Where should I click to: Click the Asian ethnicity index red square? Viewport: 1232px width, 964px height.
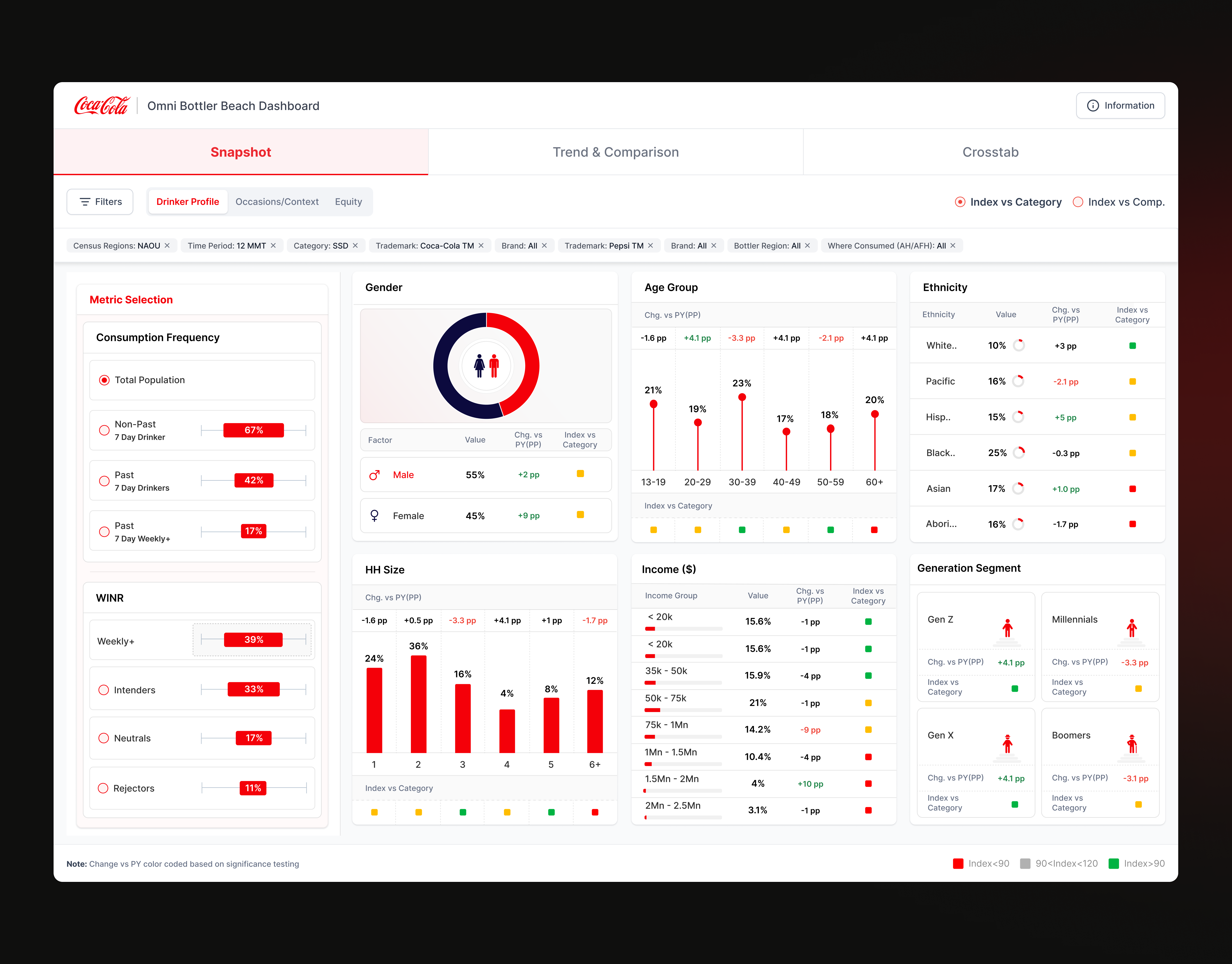pos(1133,489)
